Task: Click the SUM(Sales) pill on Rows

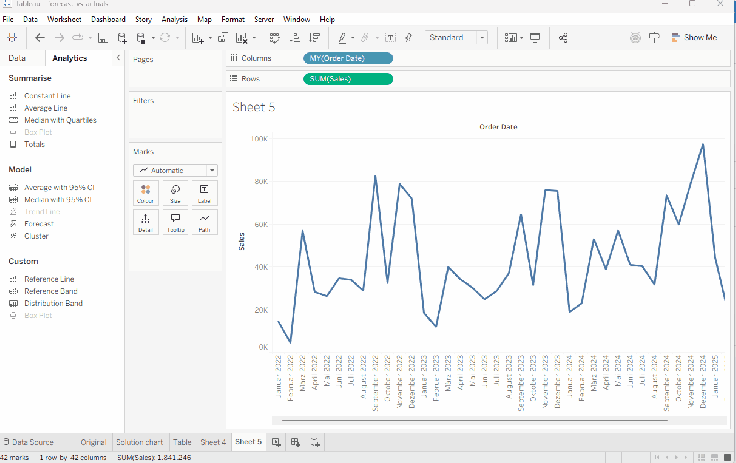Action: click(x=348, y=78)
